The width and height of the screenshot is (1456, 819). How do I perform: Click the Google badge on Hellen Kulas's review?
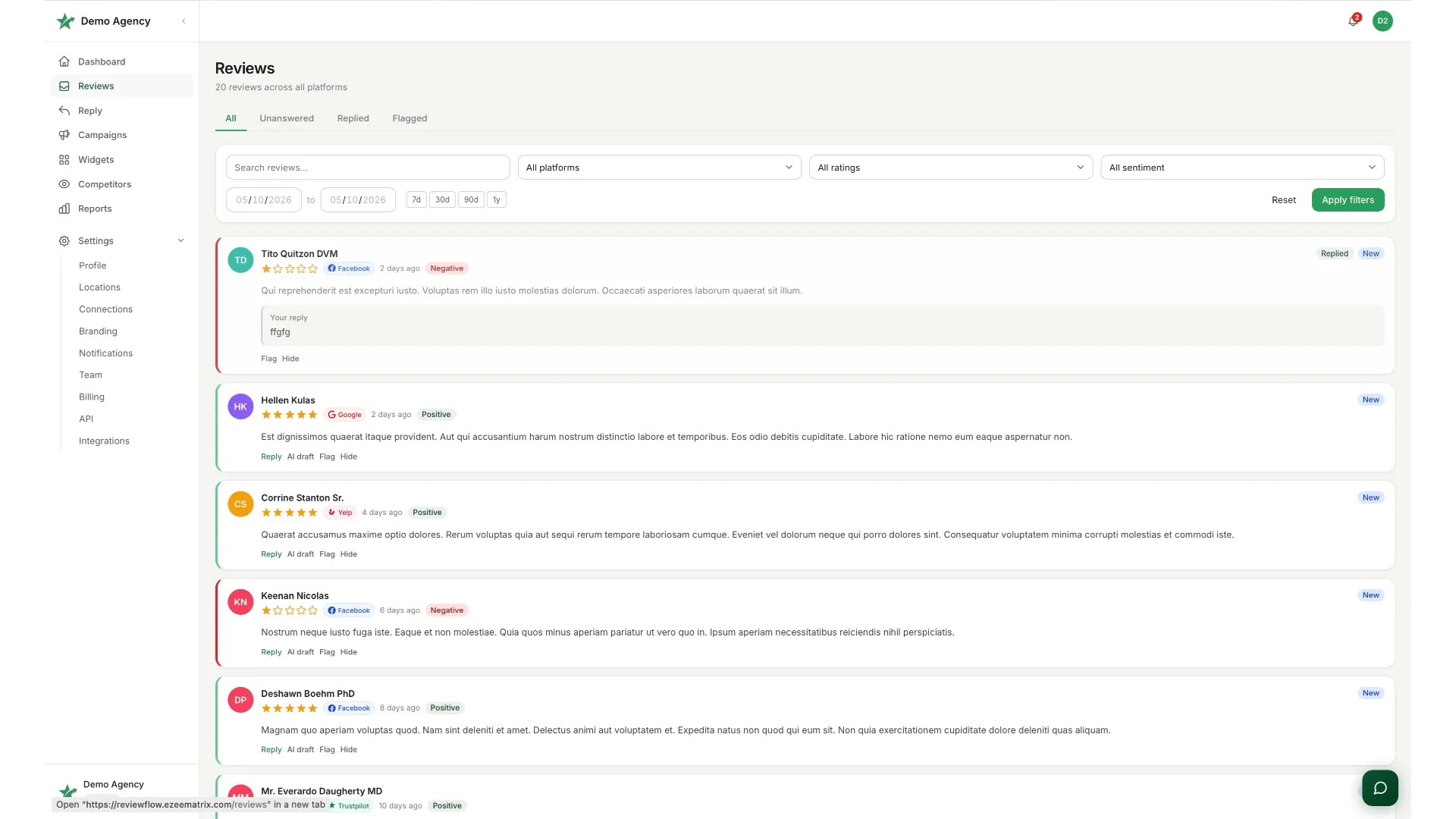pos(344,415)
